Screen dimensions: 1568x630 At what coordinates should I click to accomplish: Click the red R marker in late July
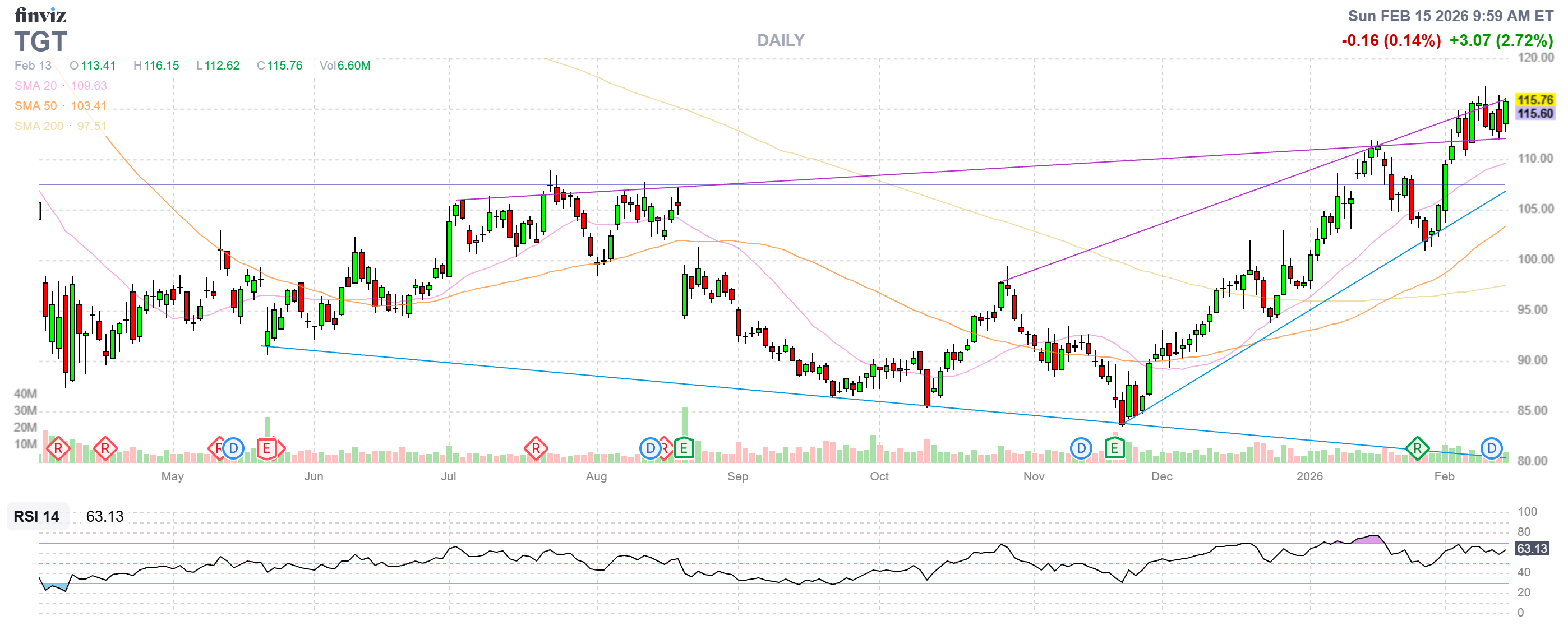pyautogui.click(x=536, y=450)
